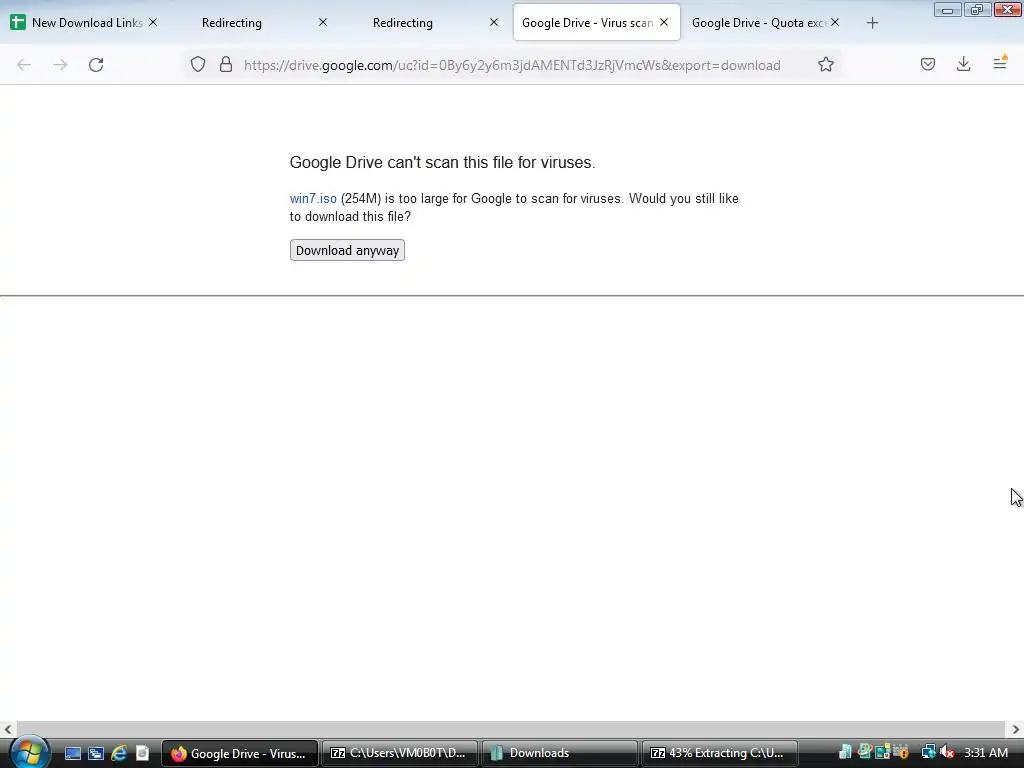
Task: View site security padlock info
Action: [x=226, y=64]
